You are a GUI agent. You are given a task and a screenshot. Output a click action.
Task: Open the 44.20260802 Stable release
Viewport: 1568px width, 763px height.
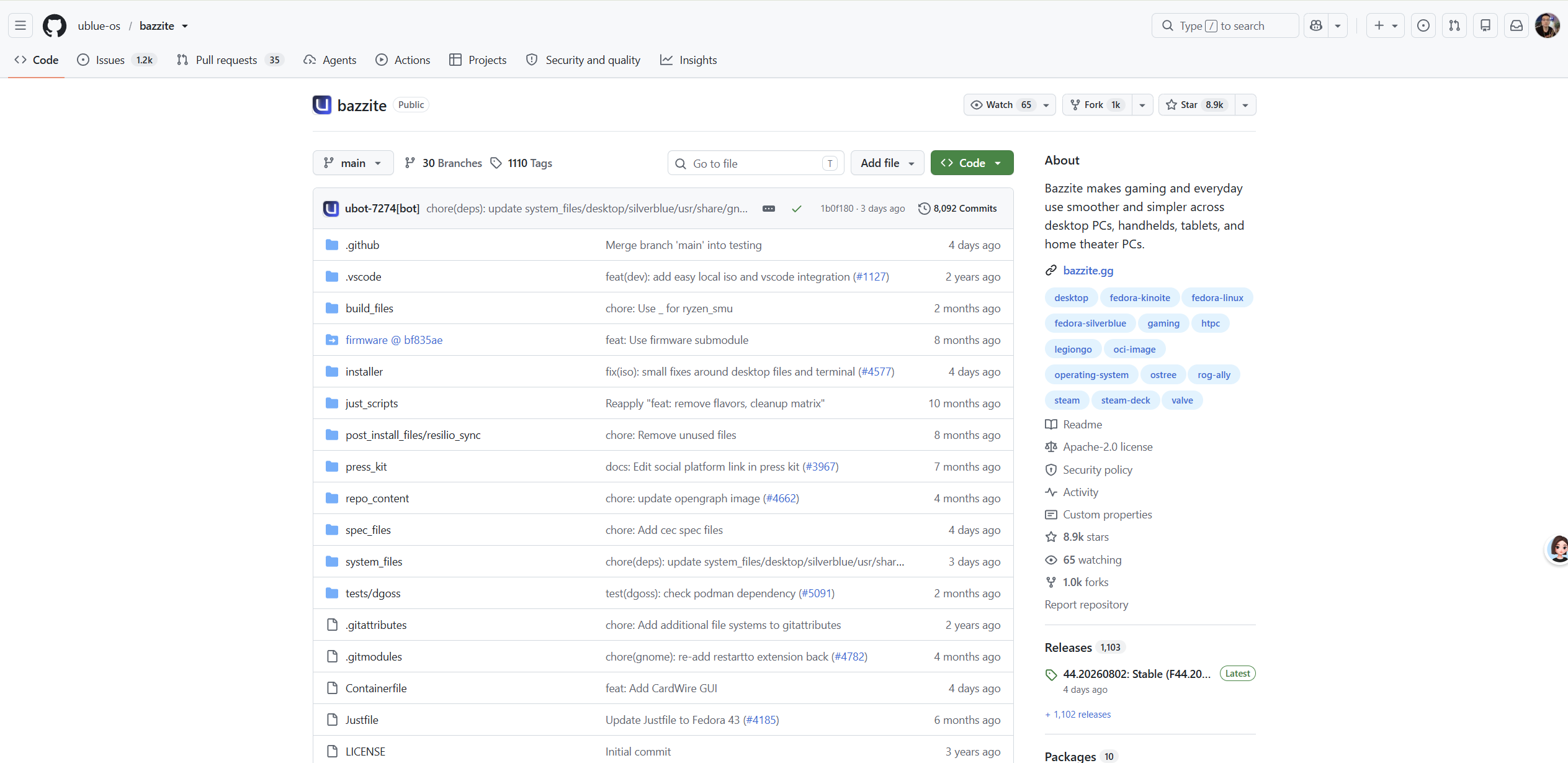(x=1137, y=674)
